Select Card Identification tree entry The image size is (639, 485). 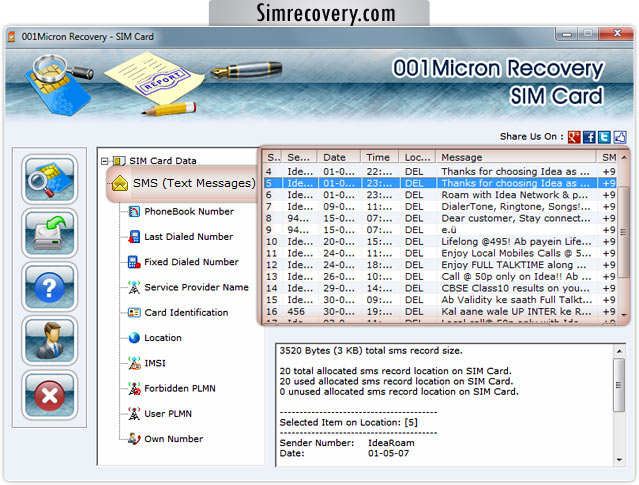(x=186, y=313)
